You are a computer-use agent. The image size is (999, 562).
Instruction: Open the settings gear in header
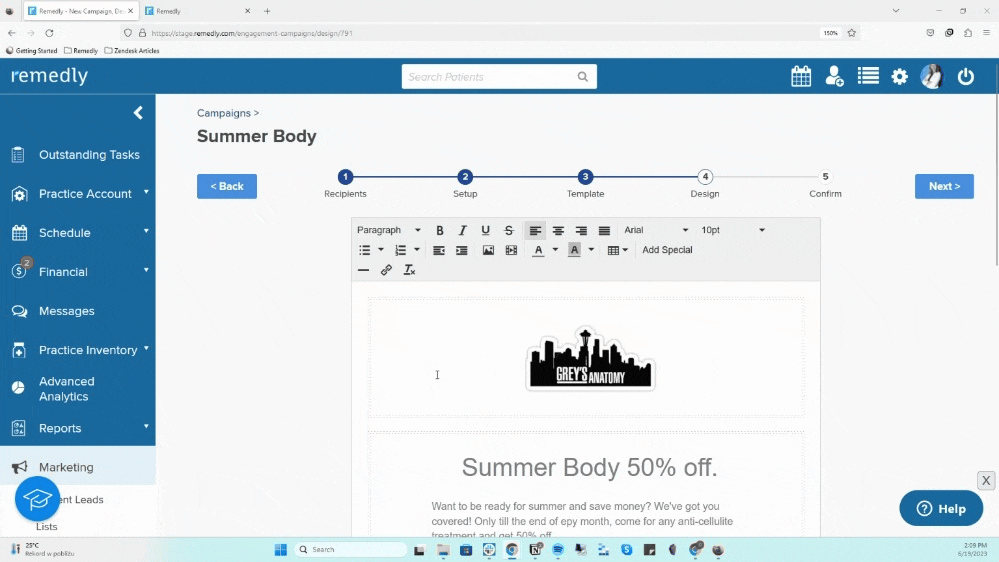tap(900, 76)
